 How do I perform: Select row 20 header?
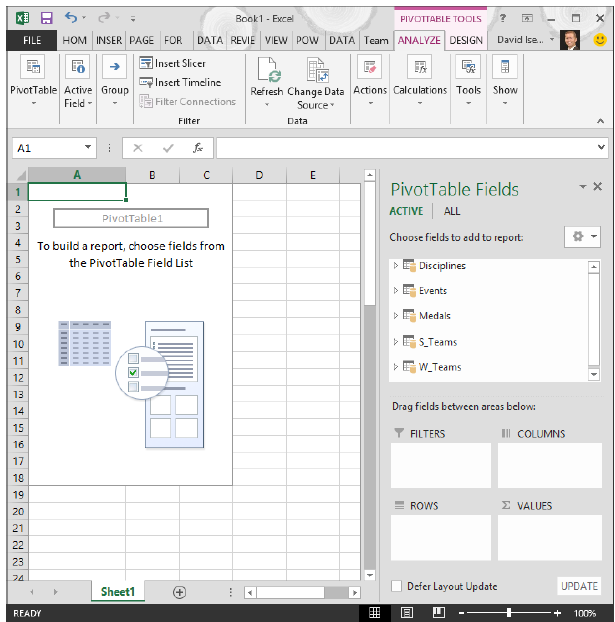18,511
